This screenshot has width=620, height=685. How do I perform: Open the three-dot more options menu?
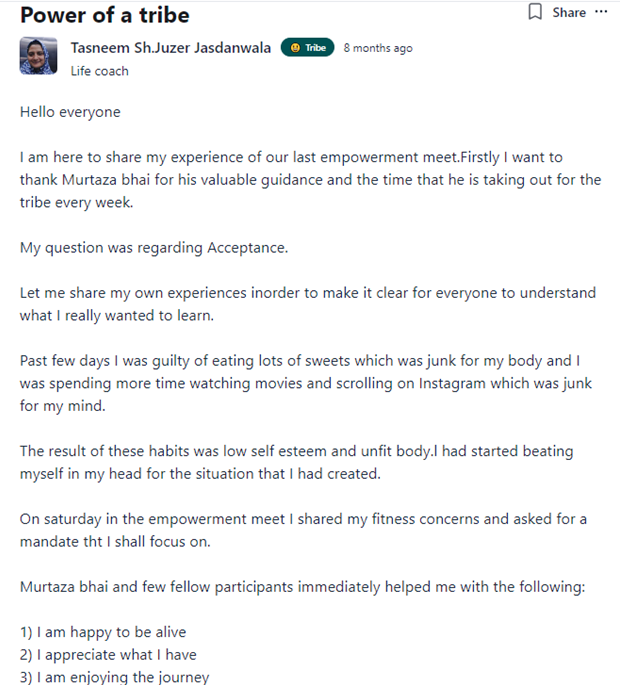(x=601, y=12)
